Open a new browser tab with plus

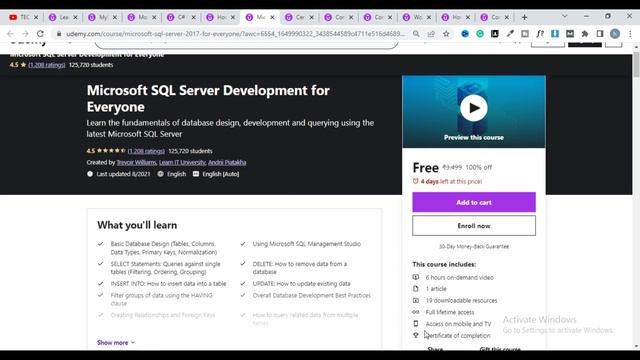click(x=524, y=17)
